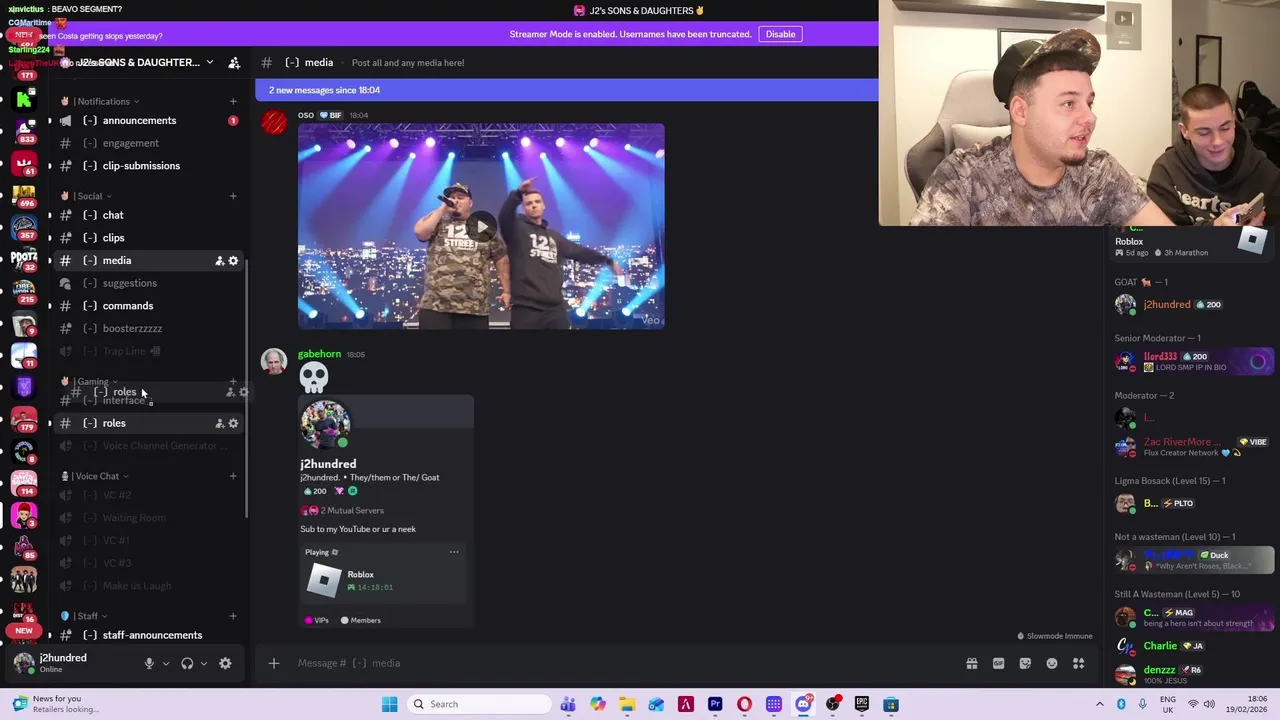Open the chat channel
The height and width of the screenshot is (720, 1280).
click(x=150, y=215)
